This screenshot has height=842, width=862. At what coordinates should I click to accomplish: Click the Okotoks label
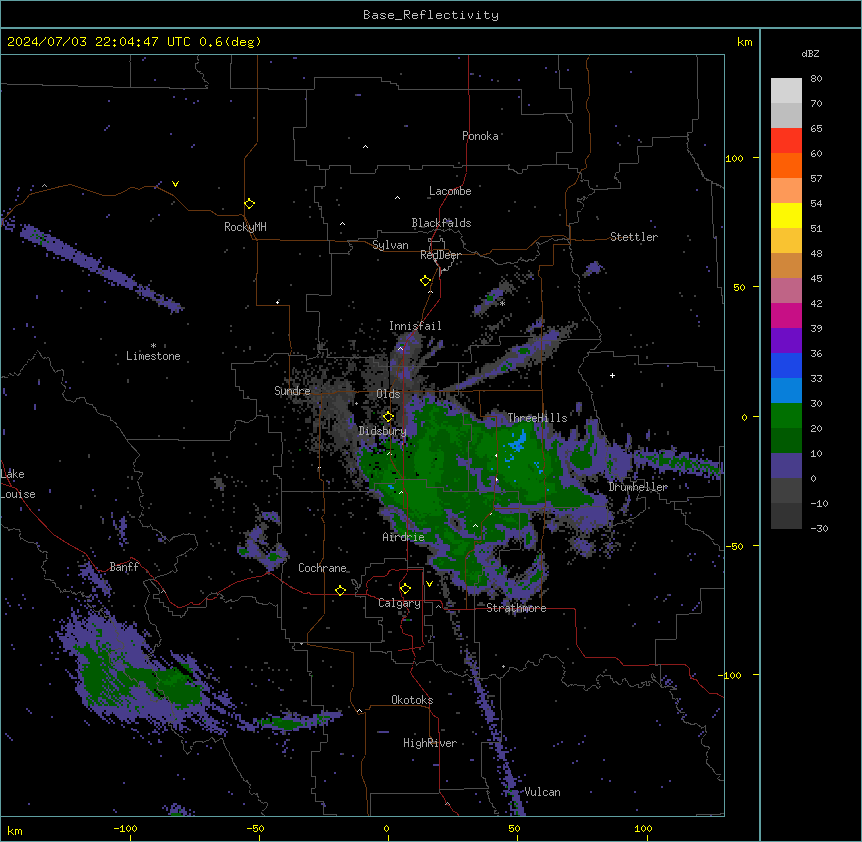tap(412, 700)
